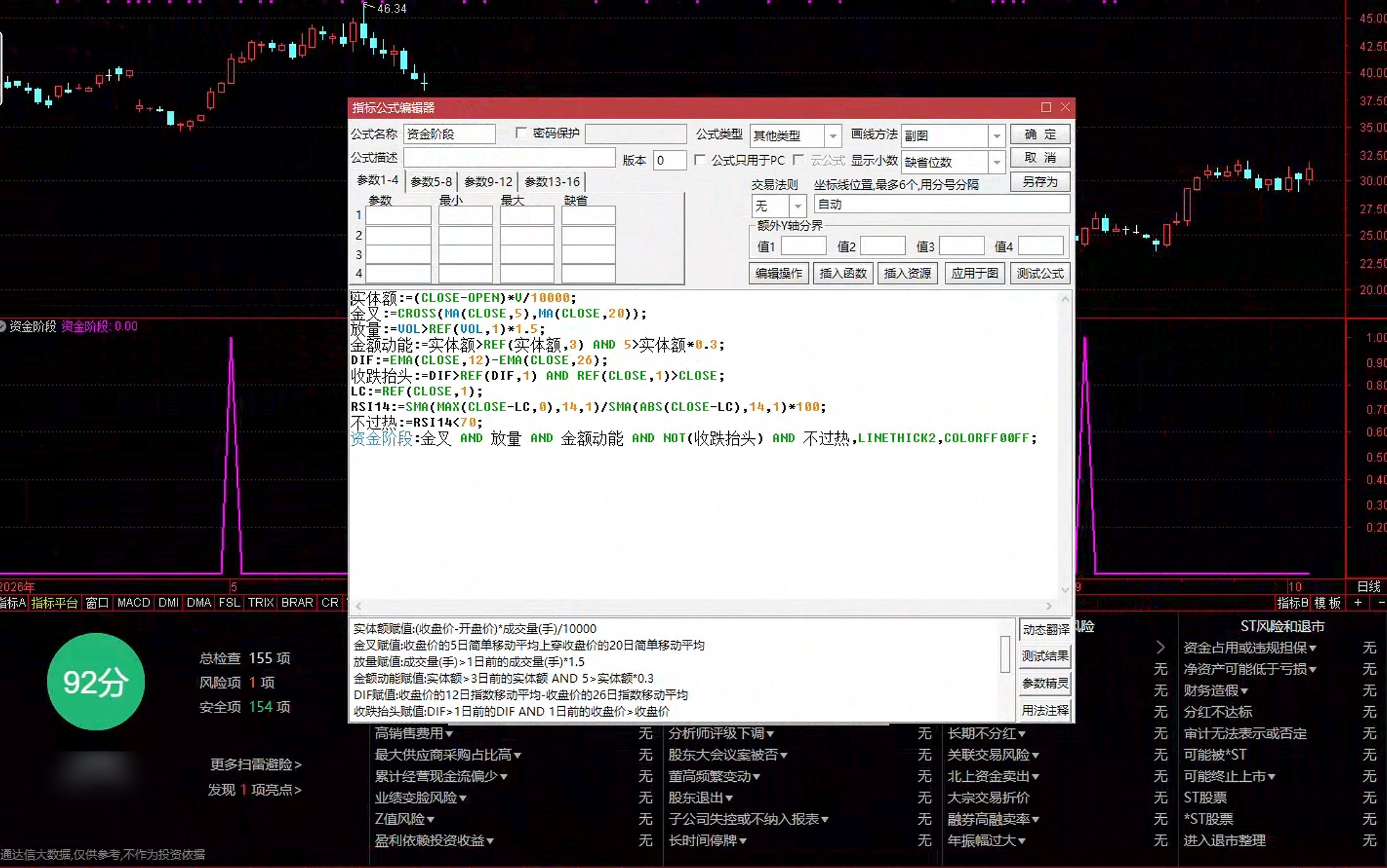Click 插入资源 button
The image size is (1387, 868).
[x=908, y=273]
